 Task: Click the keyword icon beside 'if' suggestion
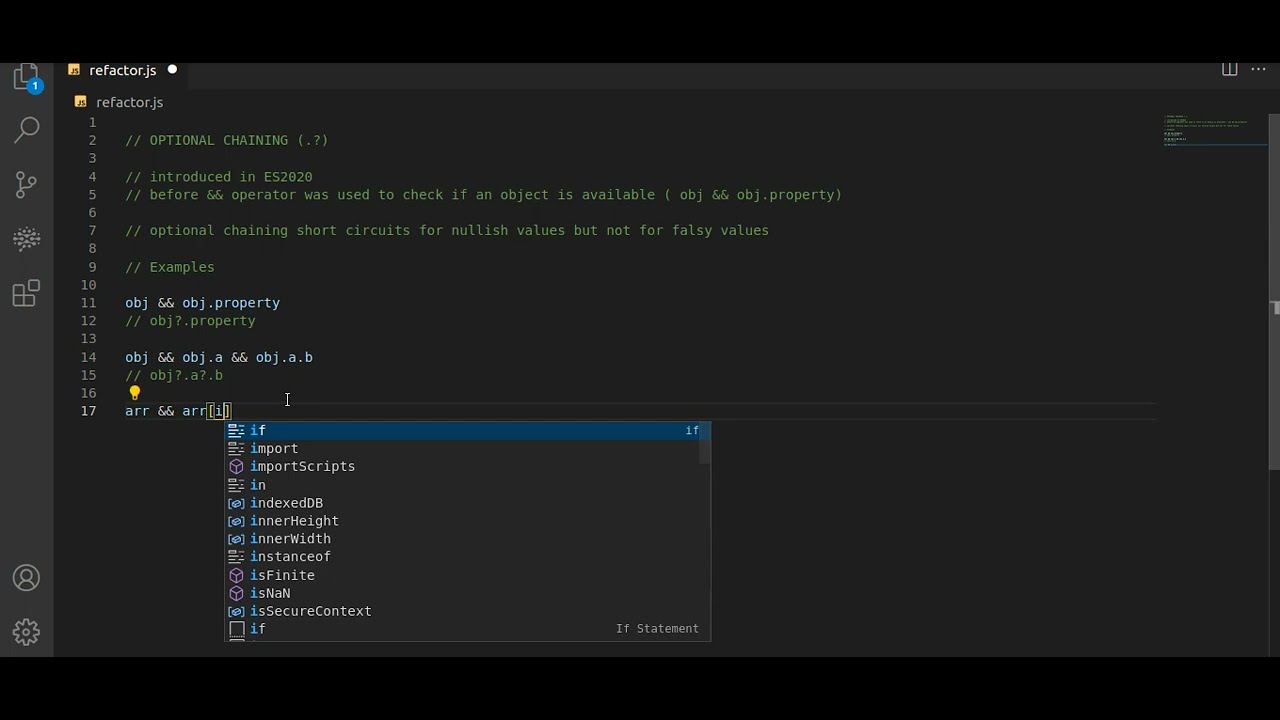236,430
